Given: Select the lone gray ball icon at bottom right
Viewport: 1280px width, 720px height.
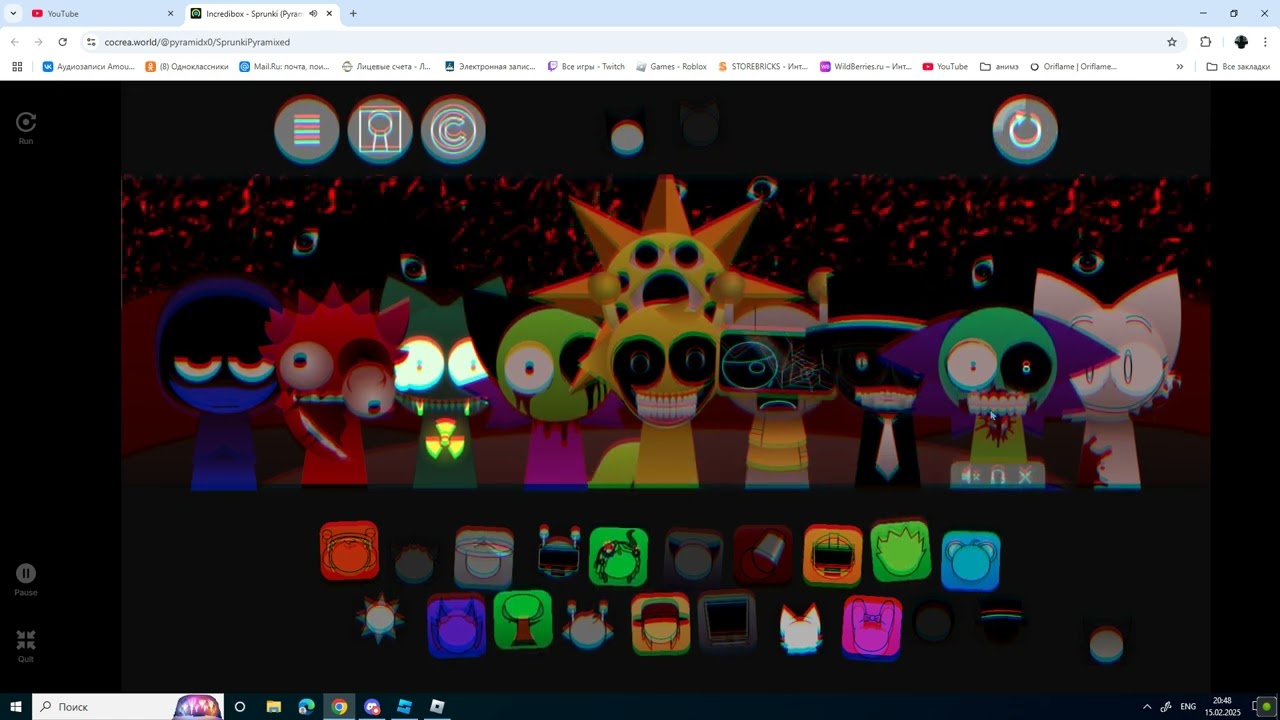Looking at the screenshot, I should click(x=1106, y=644).
